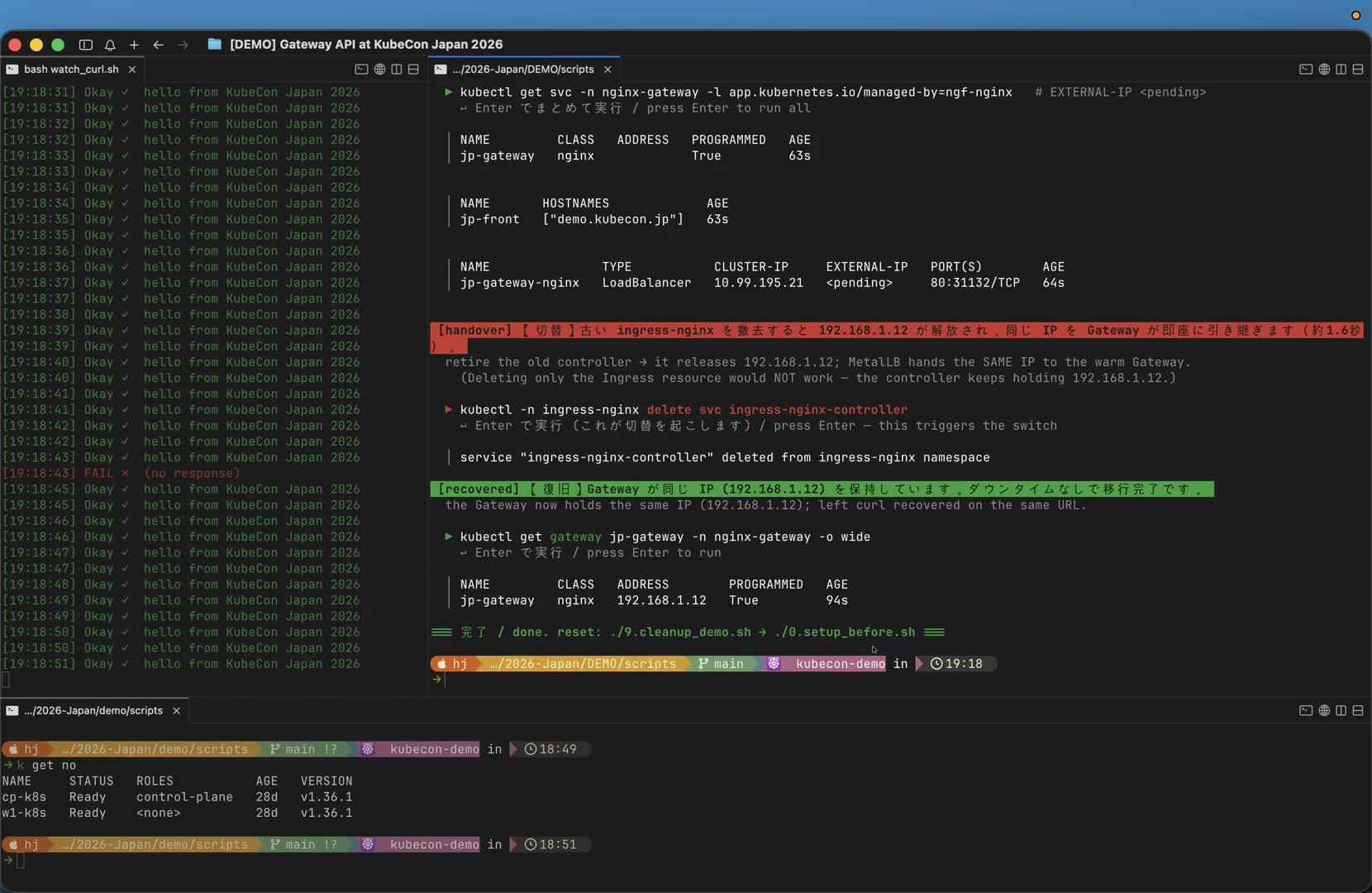The width and height of the screenshot is (1372, 893).
Task: Split the bottom demo/scripts pane to the right
Action: pyautogui.click(x=1341, y=710)
